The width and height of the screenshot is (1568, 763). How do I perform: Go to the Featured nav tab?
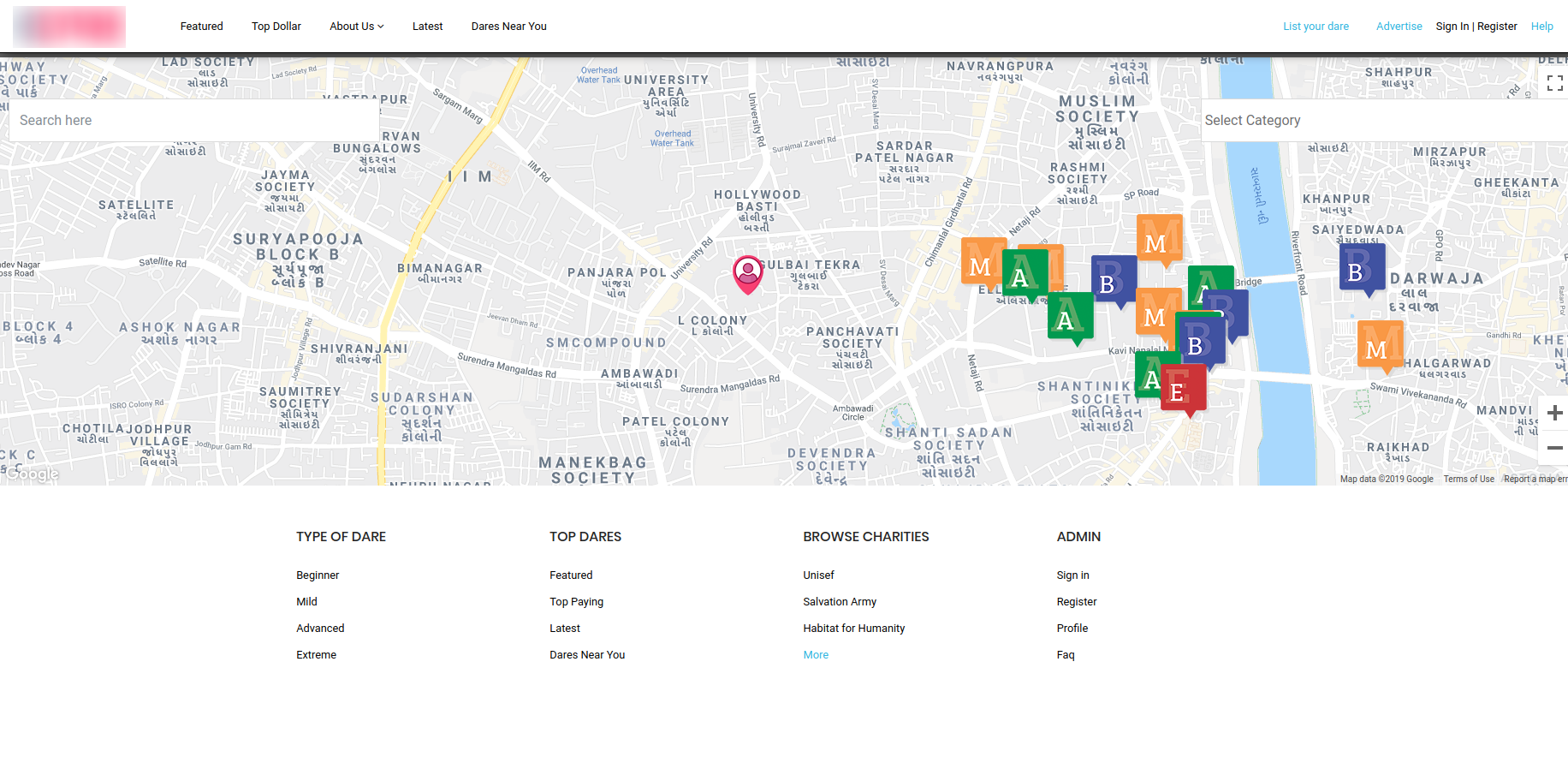201,27
